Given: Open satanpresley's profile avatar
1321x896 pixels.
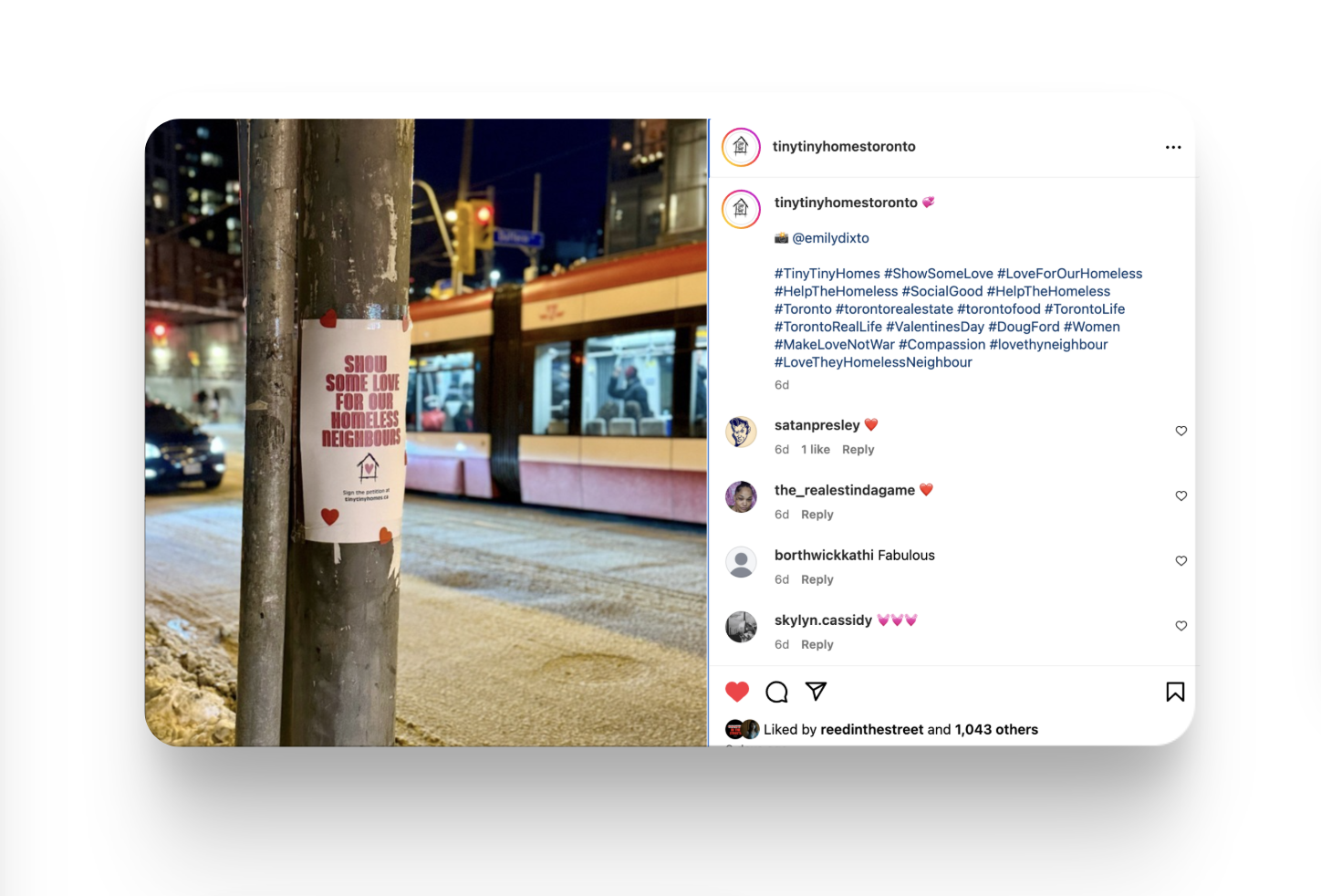Looking at the screenshot, I should [x=741, y=432].
